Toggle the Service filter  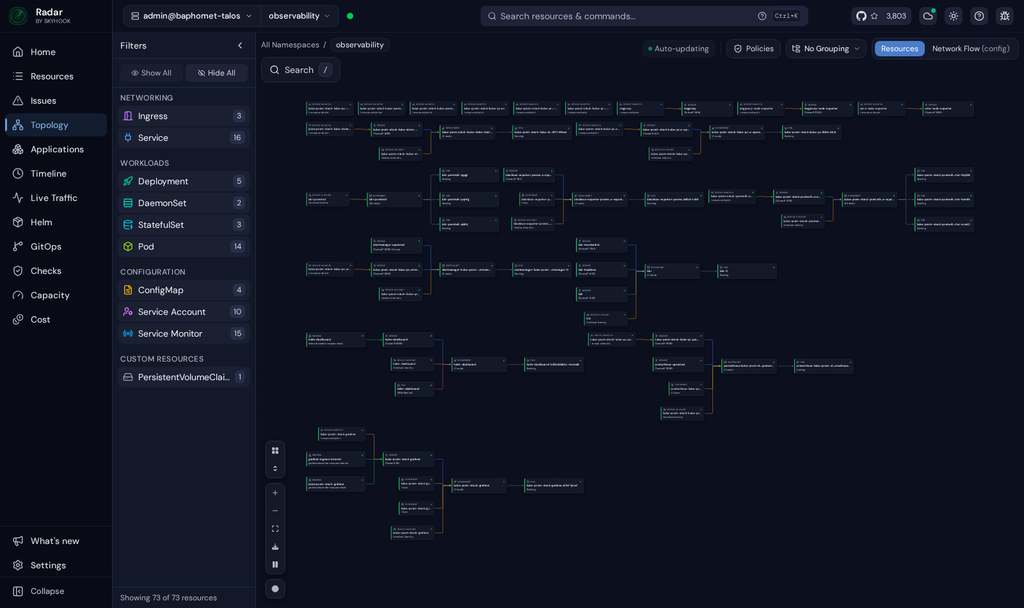[184, 138]
